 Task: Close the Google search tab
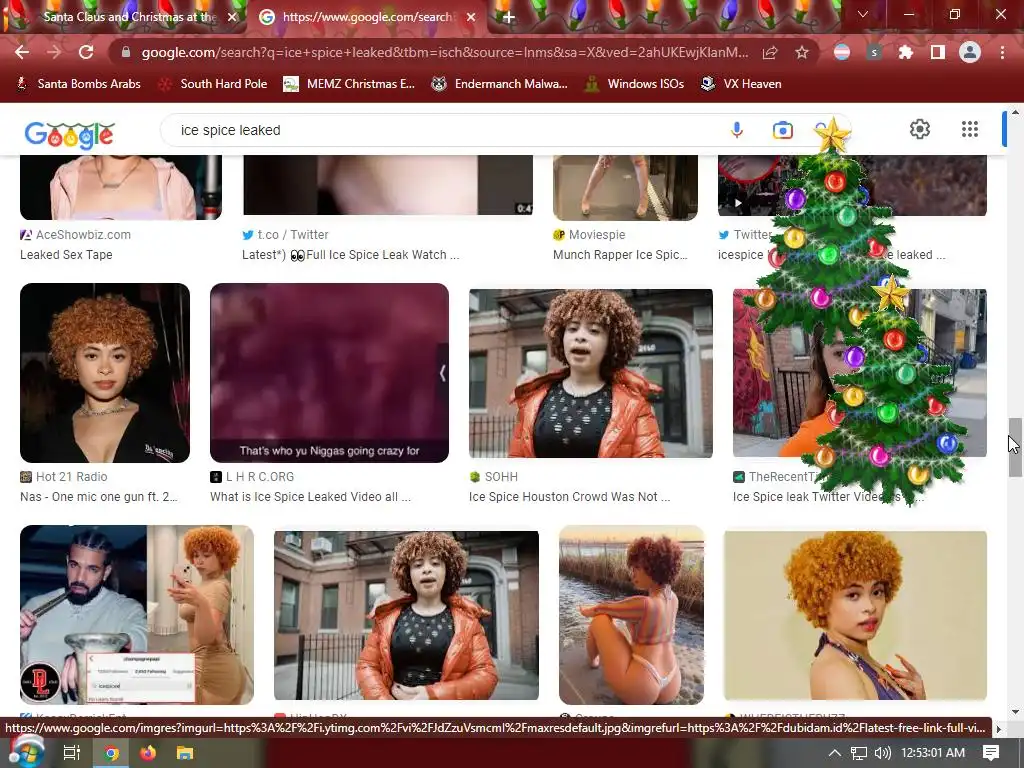(x=471, y=17)
